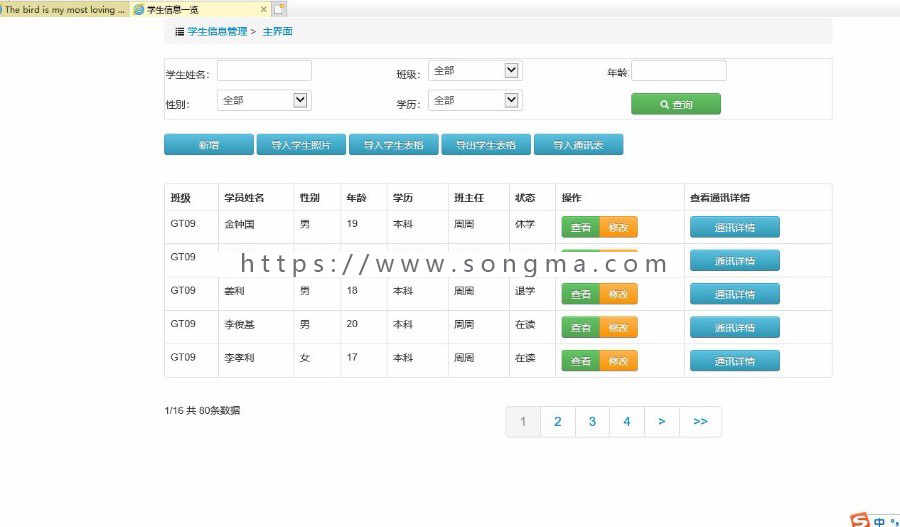Click 修改 for student 姜科
Viewport: 900px width, 527px height.
tap(618, 294)
